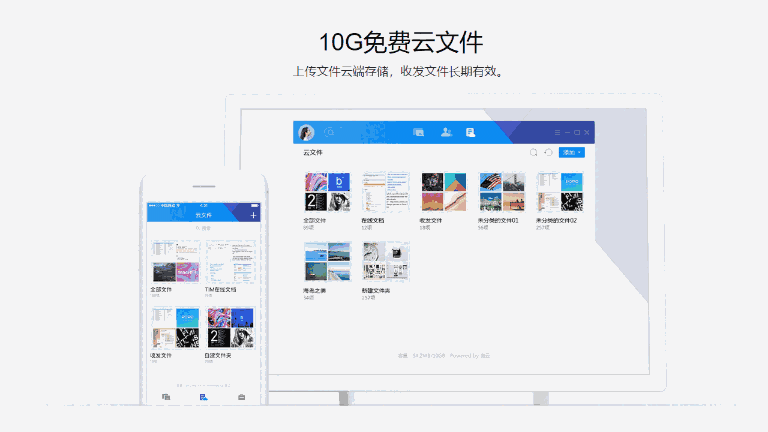Screen dimensions: 768x432
Task: Click the search magnifier in cloud files toolbar
Action: pos(533,152)
